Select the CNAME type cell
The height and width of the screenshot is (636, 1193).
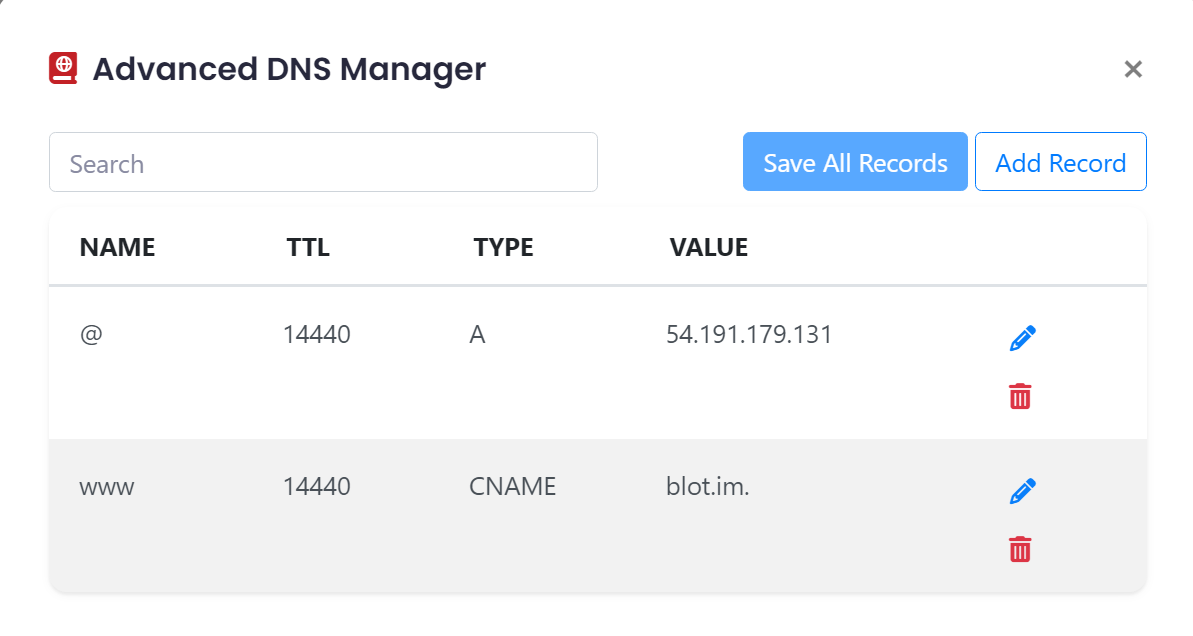512,486
